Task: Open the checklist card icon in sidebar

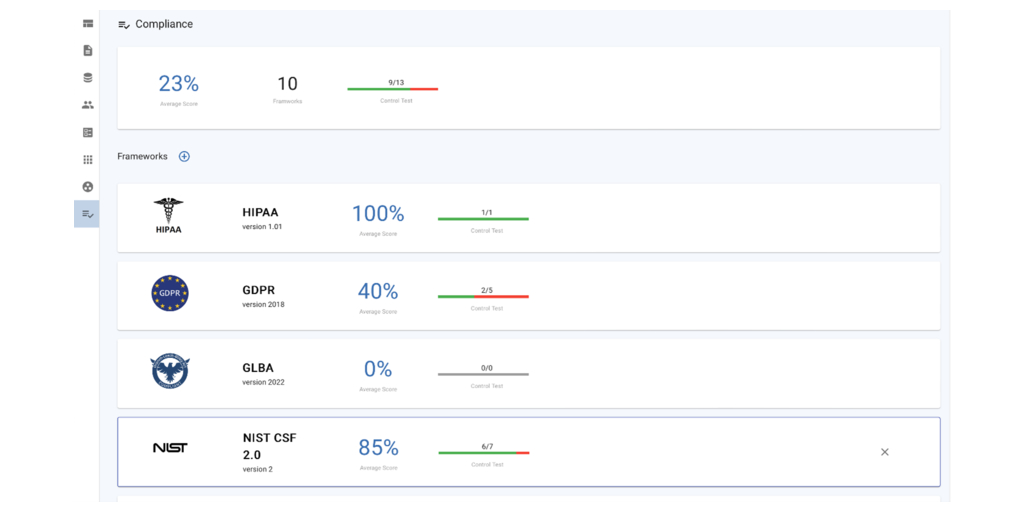Action: pos(88,132)
